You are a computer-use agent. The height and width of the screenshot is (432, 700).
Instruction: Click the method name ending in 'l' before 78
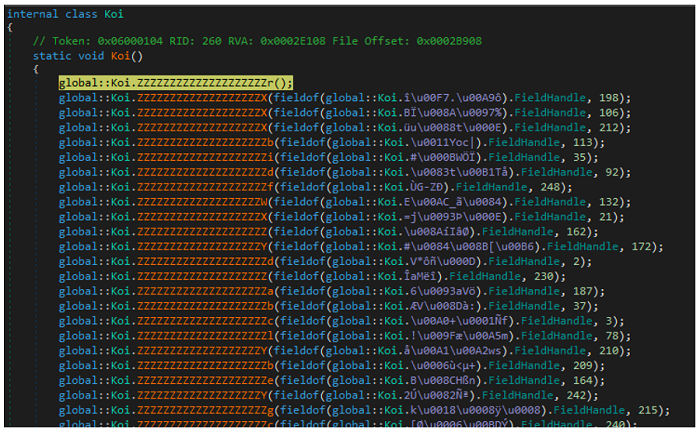tap(205, 336)
